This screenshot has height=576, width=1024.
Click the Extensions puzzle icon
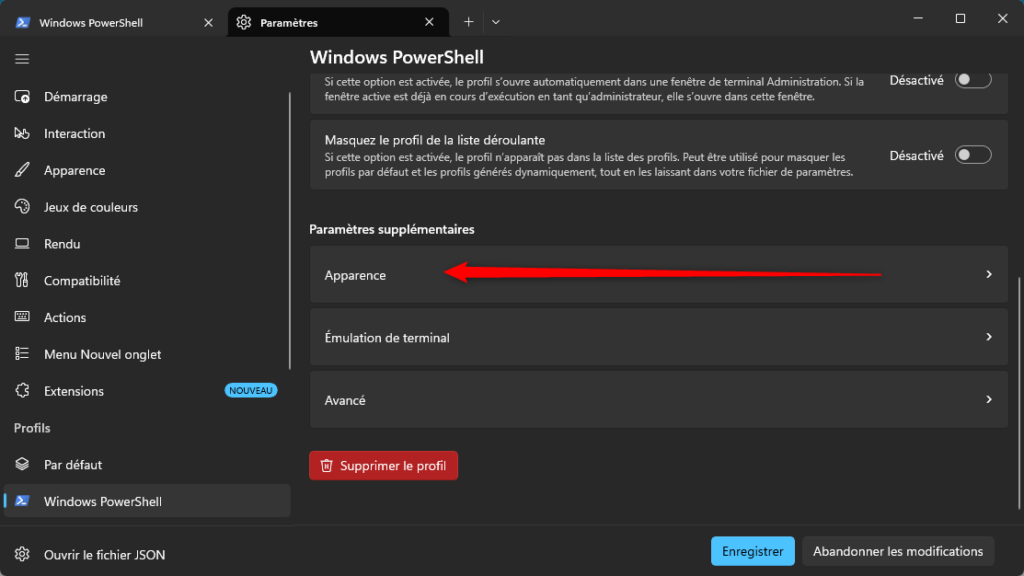22,391
